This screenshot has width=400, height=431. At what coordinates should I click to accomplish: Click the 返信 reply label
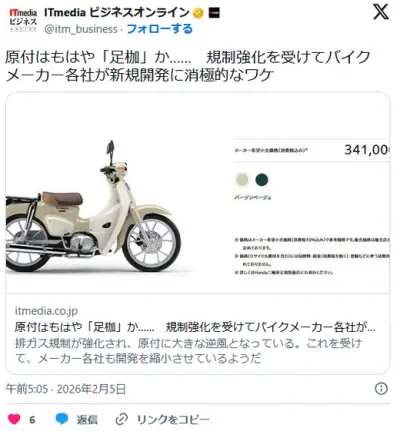[x=87, y=419]
